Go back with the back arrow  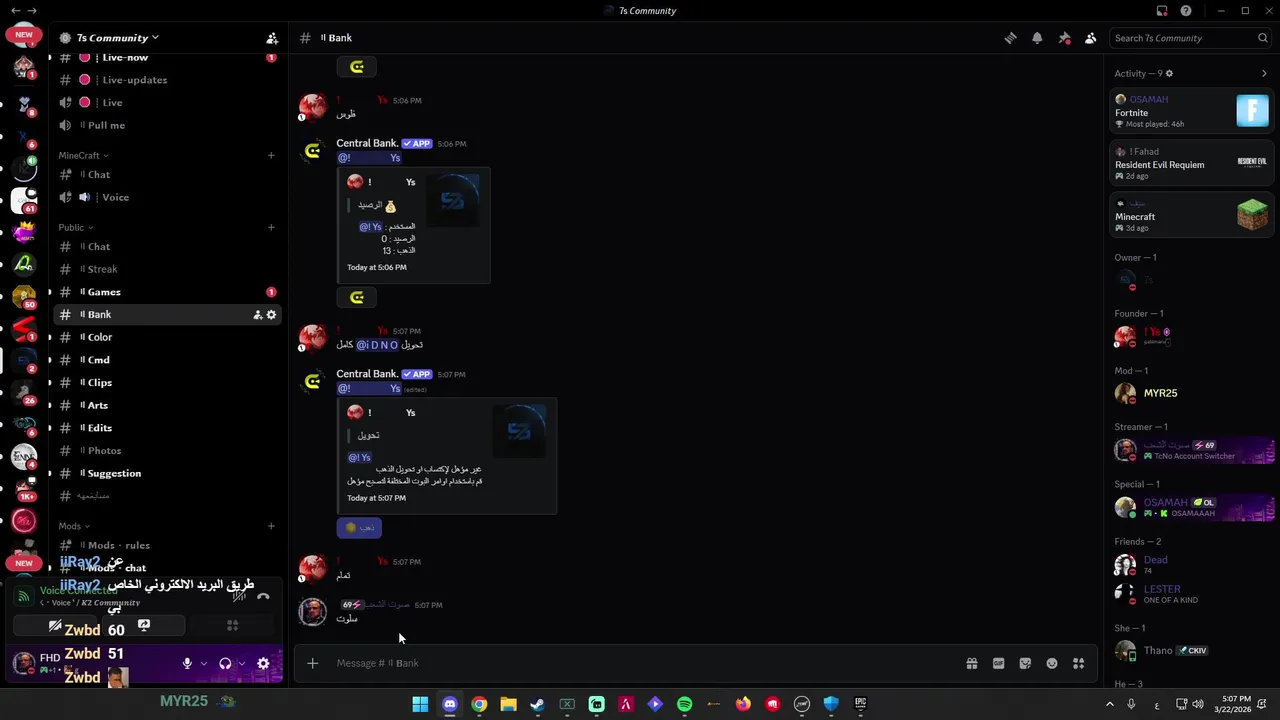coord(15,11)
